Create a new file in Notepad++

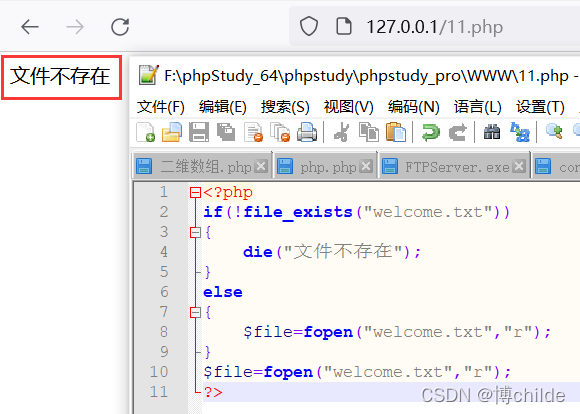[145, 132]
